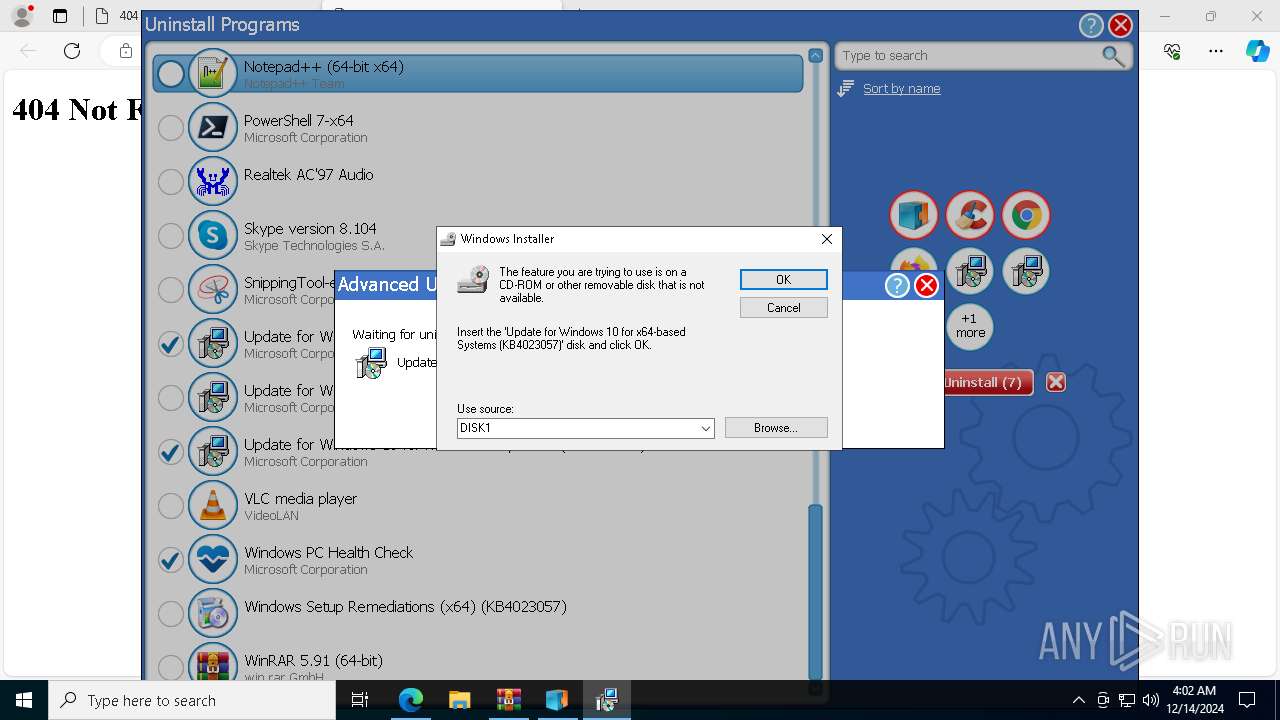Open help in the Advanced Uninstaller progress dialog

click(897, 286)
